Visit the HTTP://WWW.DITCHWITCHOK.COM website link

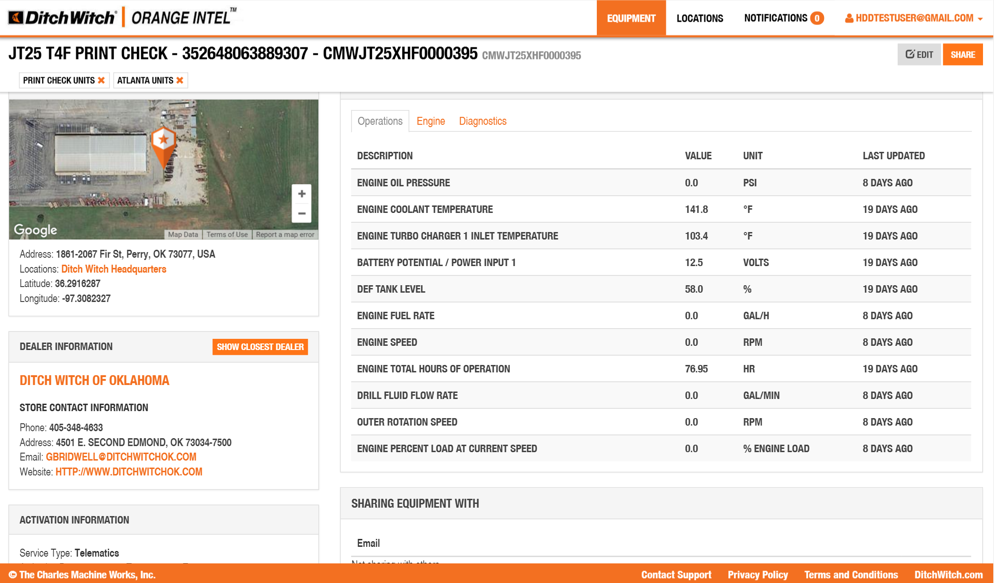[x=129, y=471]
